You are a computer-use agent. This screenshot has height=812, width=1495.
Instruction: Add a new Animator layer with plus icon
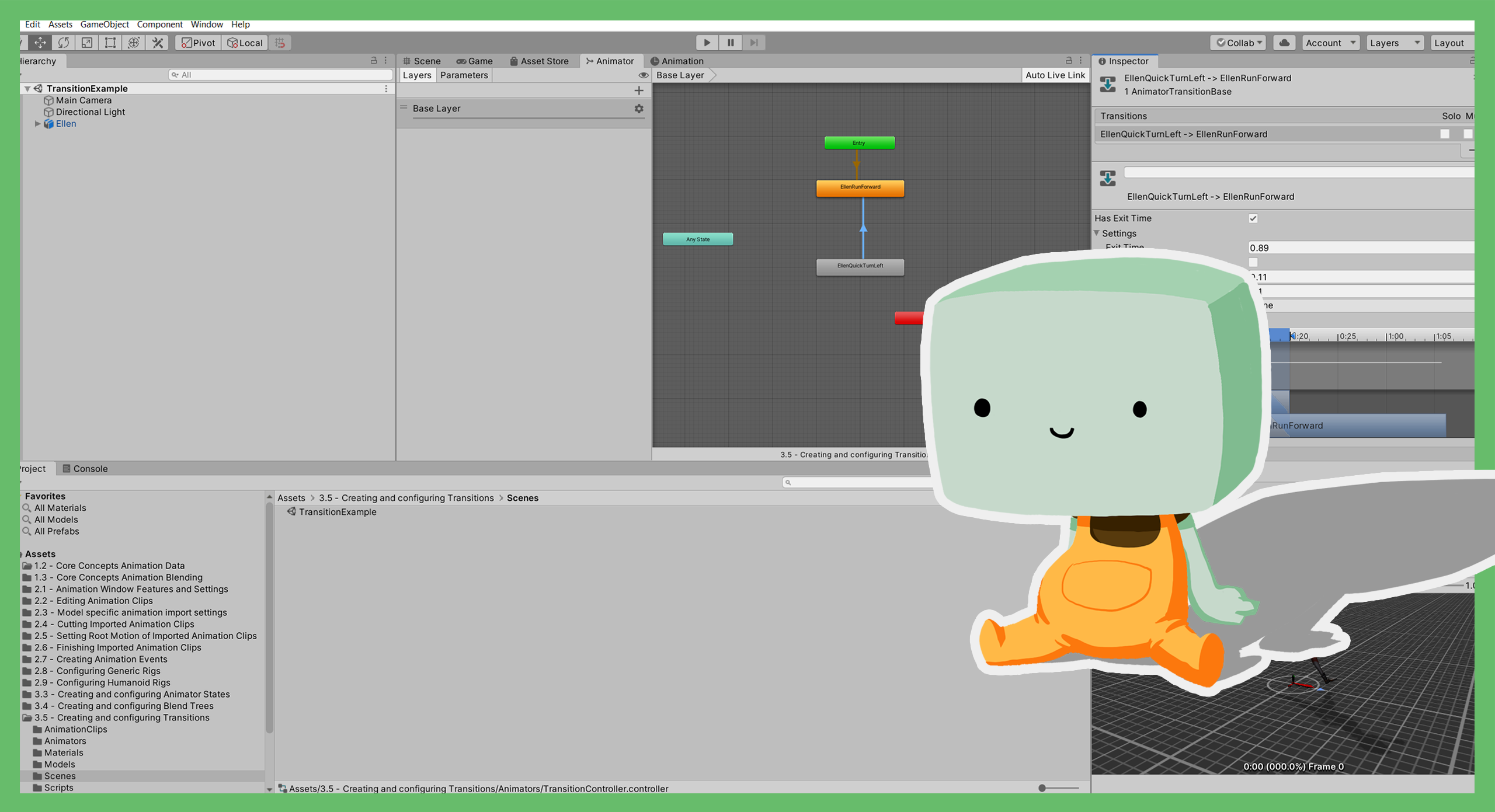pos(639,90)
